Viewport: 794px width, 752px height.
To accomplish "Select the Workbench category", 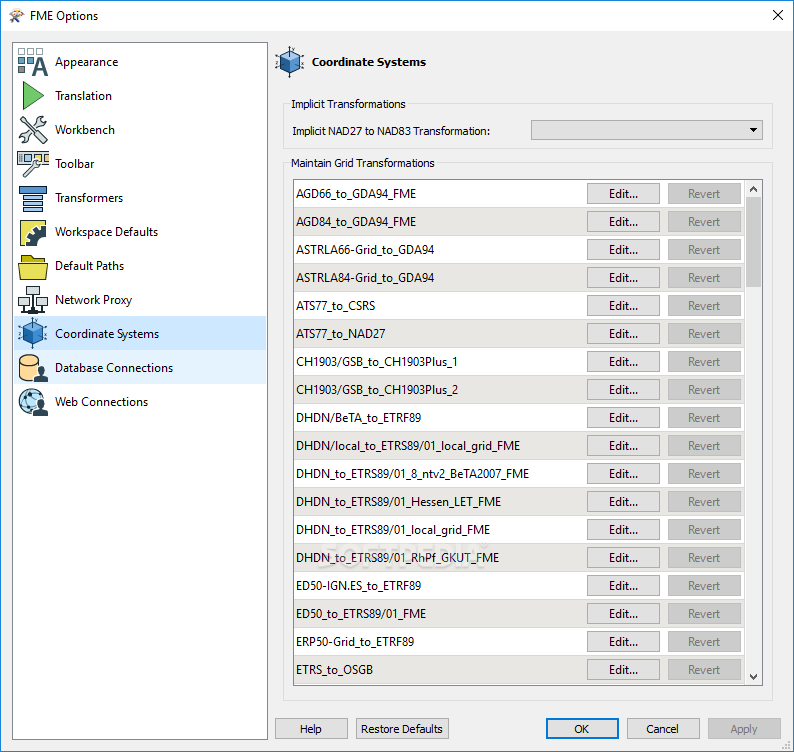I will (85, 130).
